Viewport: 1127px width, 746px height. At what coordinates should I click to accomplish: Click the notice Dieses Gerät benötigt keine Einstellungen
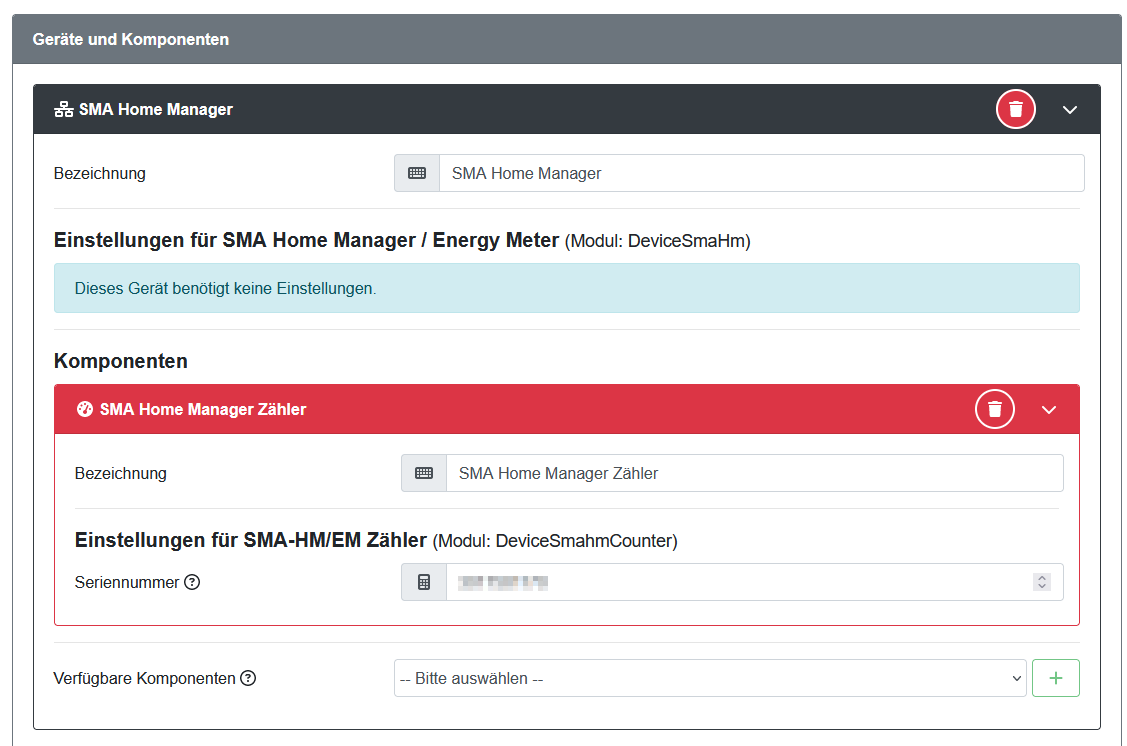click(x=566, y=288)
